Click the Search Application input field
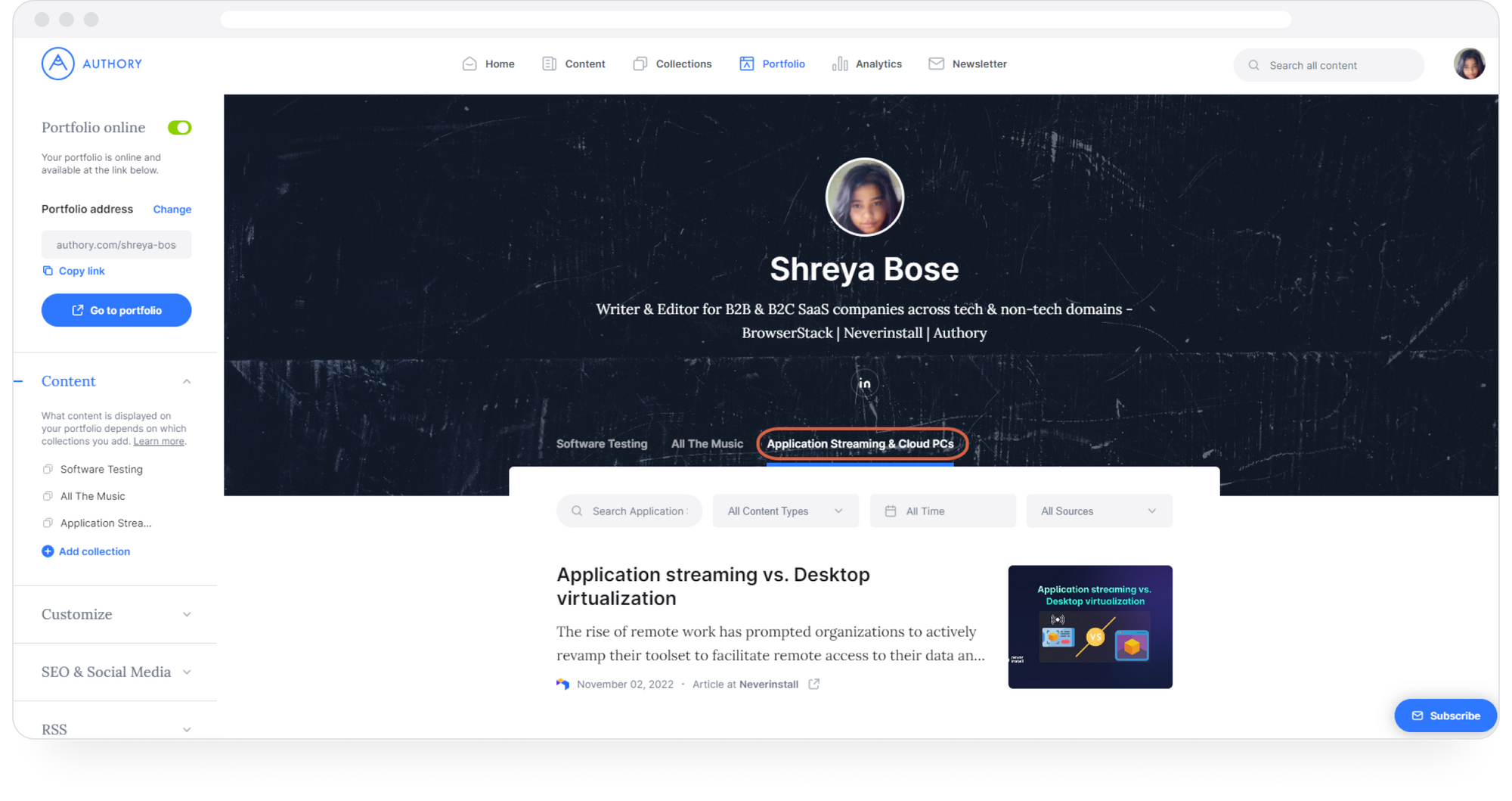Viewport: 1512px width, 801px height. [629, 511]
